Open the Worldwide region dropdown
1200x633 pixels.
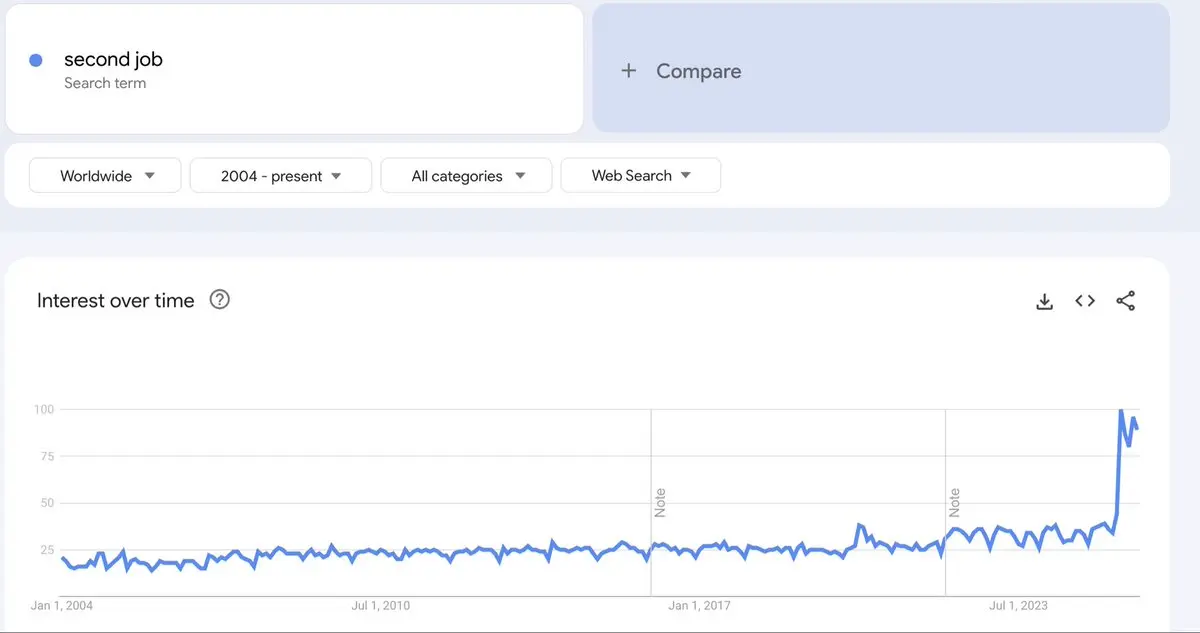coord(105,175)
